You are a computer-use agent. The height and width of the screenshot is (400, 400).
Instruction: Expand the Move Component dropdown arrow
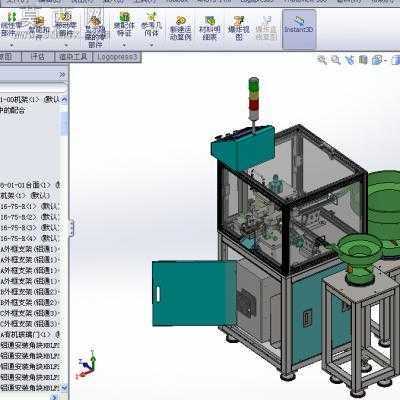[x=66, y=44]
